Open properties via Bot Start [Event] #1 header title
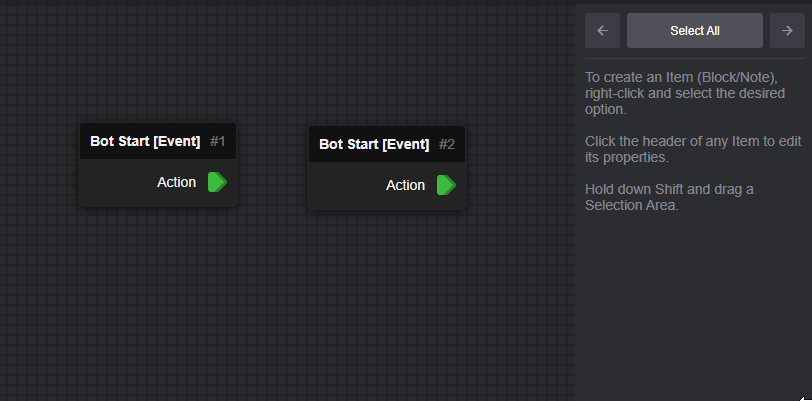This screenshot has width=812, height=401. pyautogui.click(x=145, y=141)
